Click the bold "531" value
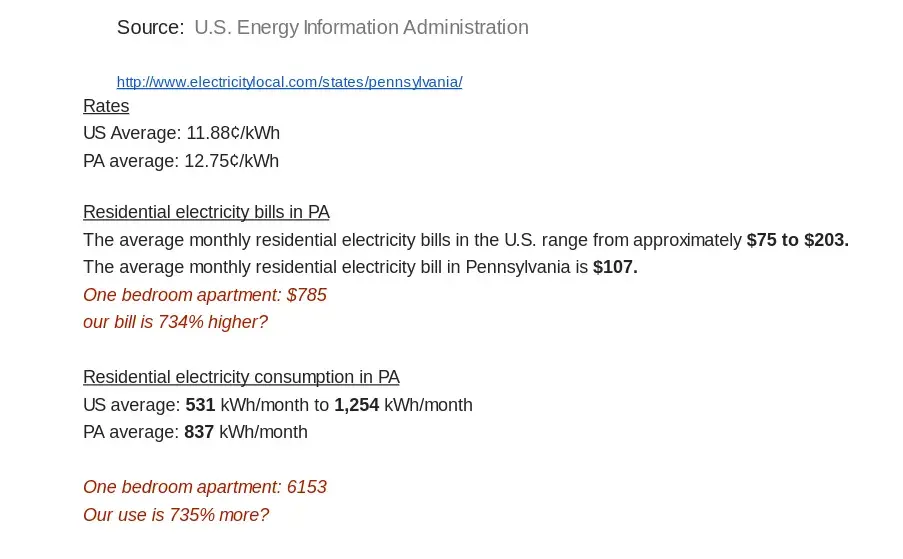 200,405
